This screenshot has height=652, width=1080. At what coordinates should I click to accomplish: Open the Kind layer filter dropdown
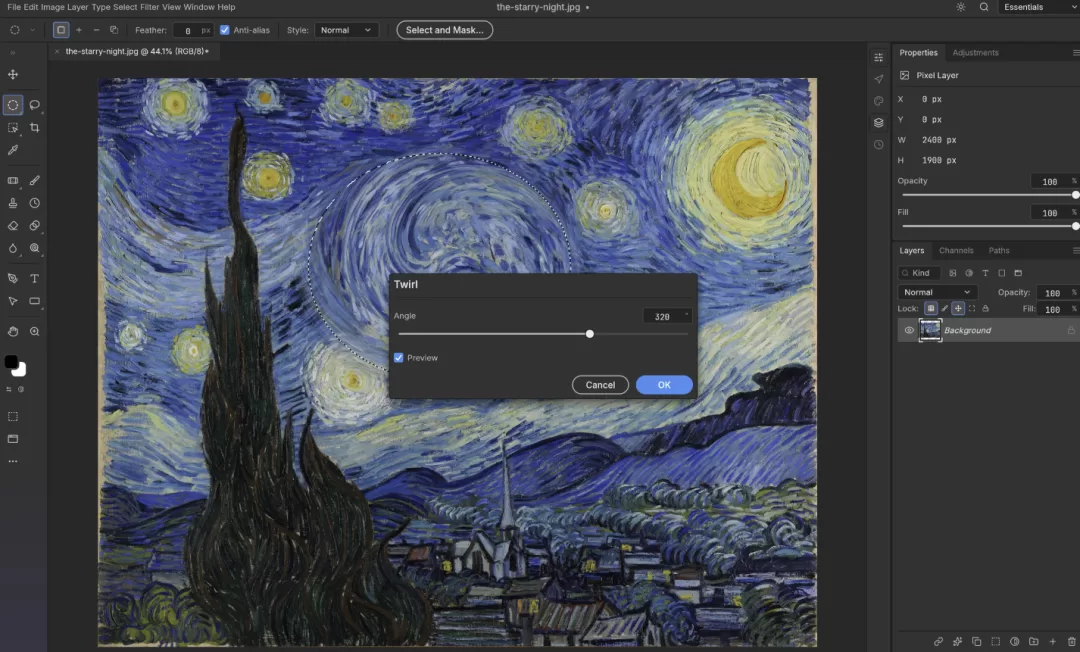pos(919,273)
